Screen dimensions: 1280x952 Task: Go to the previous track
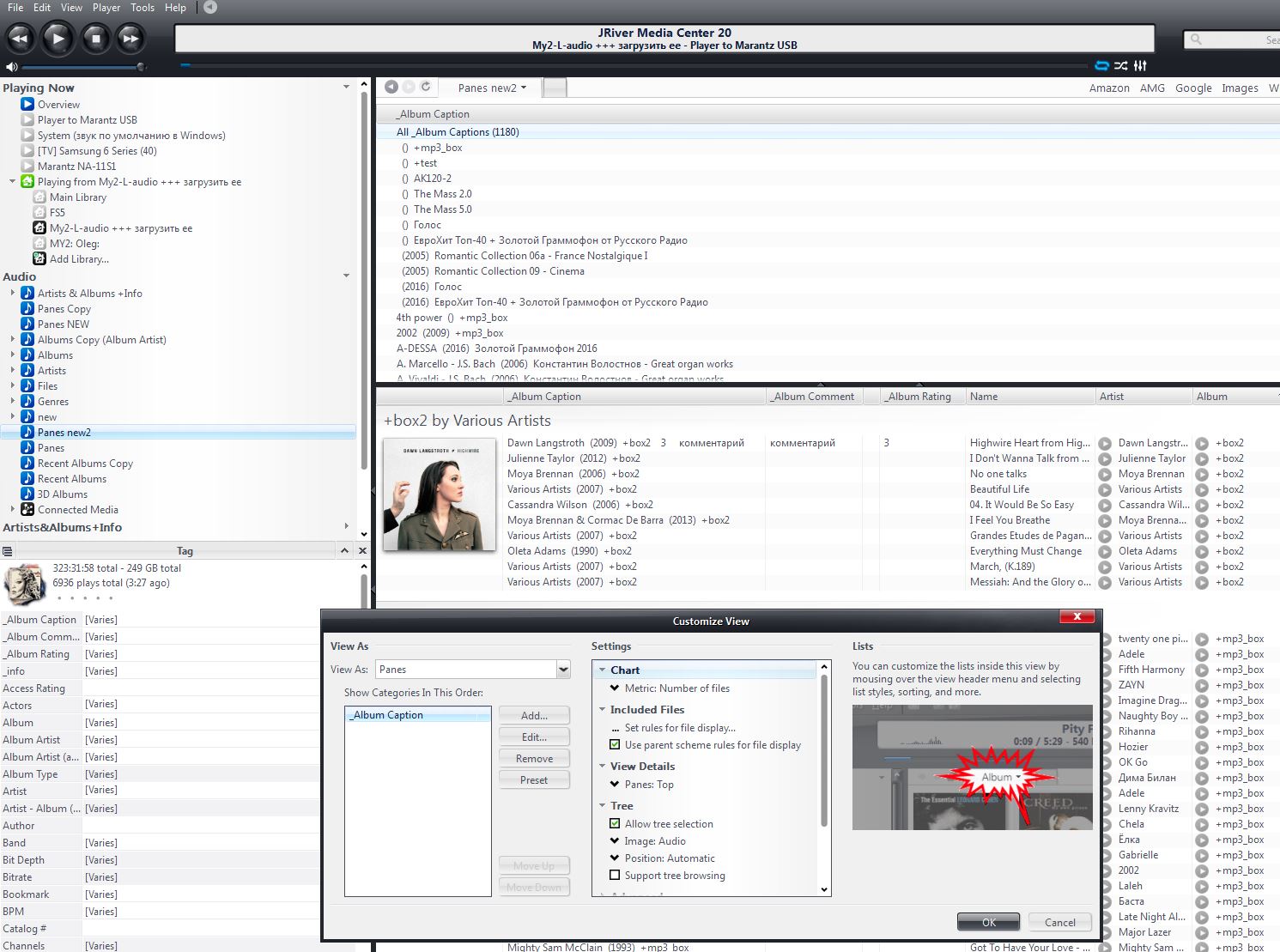(x=20, y=39)
